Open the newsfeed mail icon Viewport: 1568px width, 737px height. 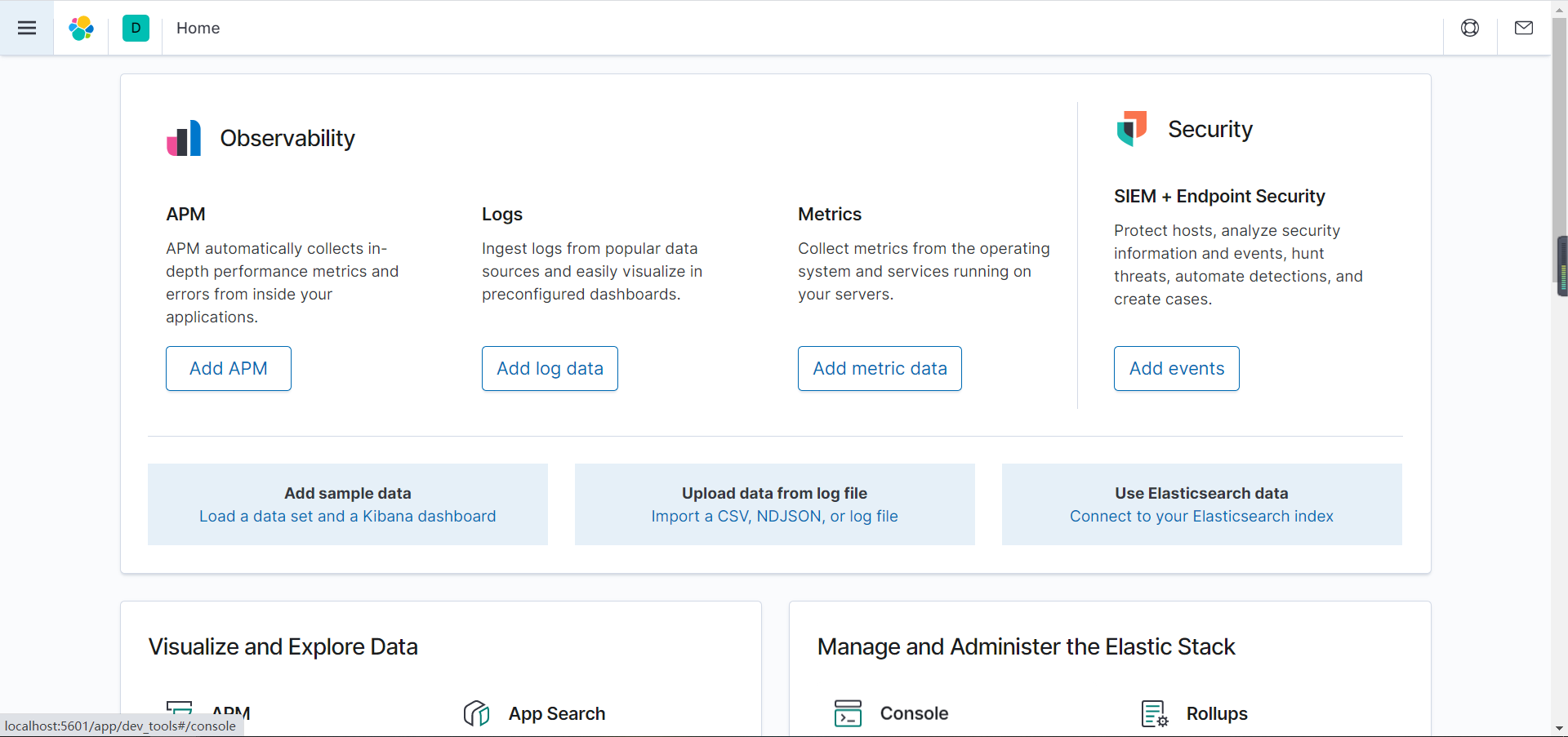click(1524, 28)
